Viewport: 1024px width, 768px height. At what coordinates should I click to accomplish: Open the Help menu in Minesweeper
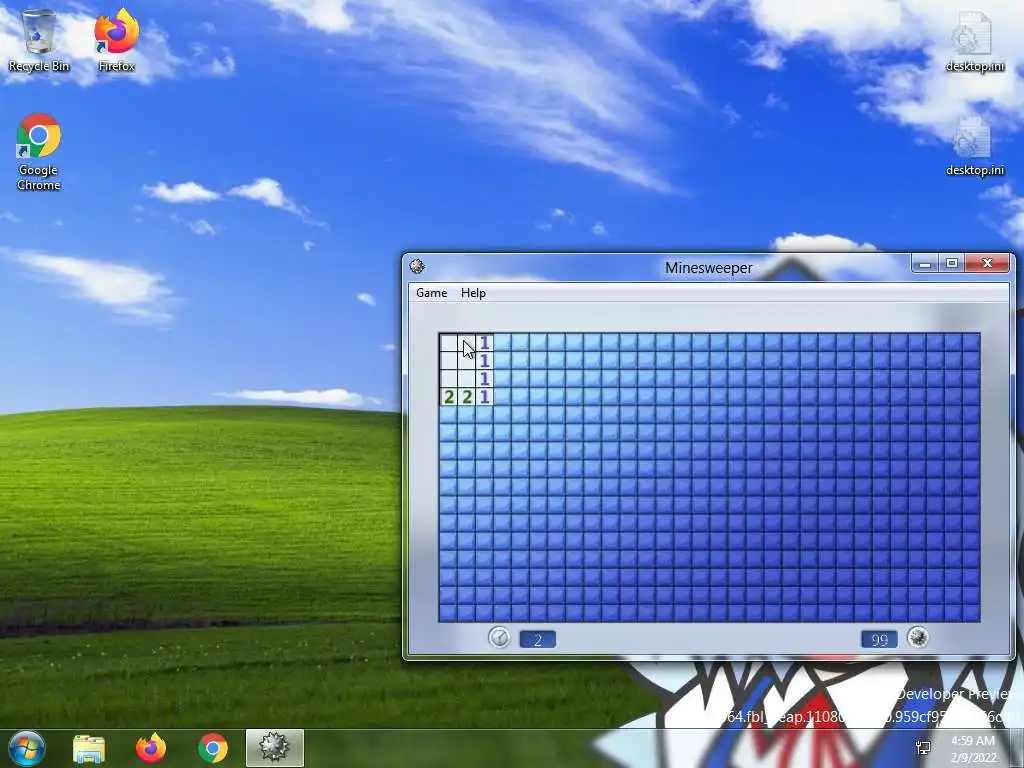[x=473, y=293]
